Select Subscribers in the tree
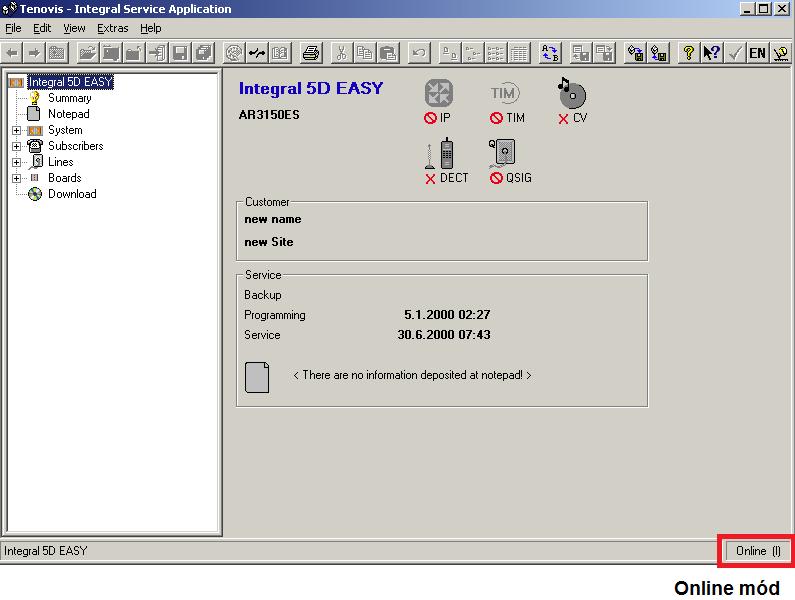Screen dimensions: 795x600 coord(76,146)
